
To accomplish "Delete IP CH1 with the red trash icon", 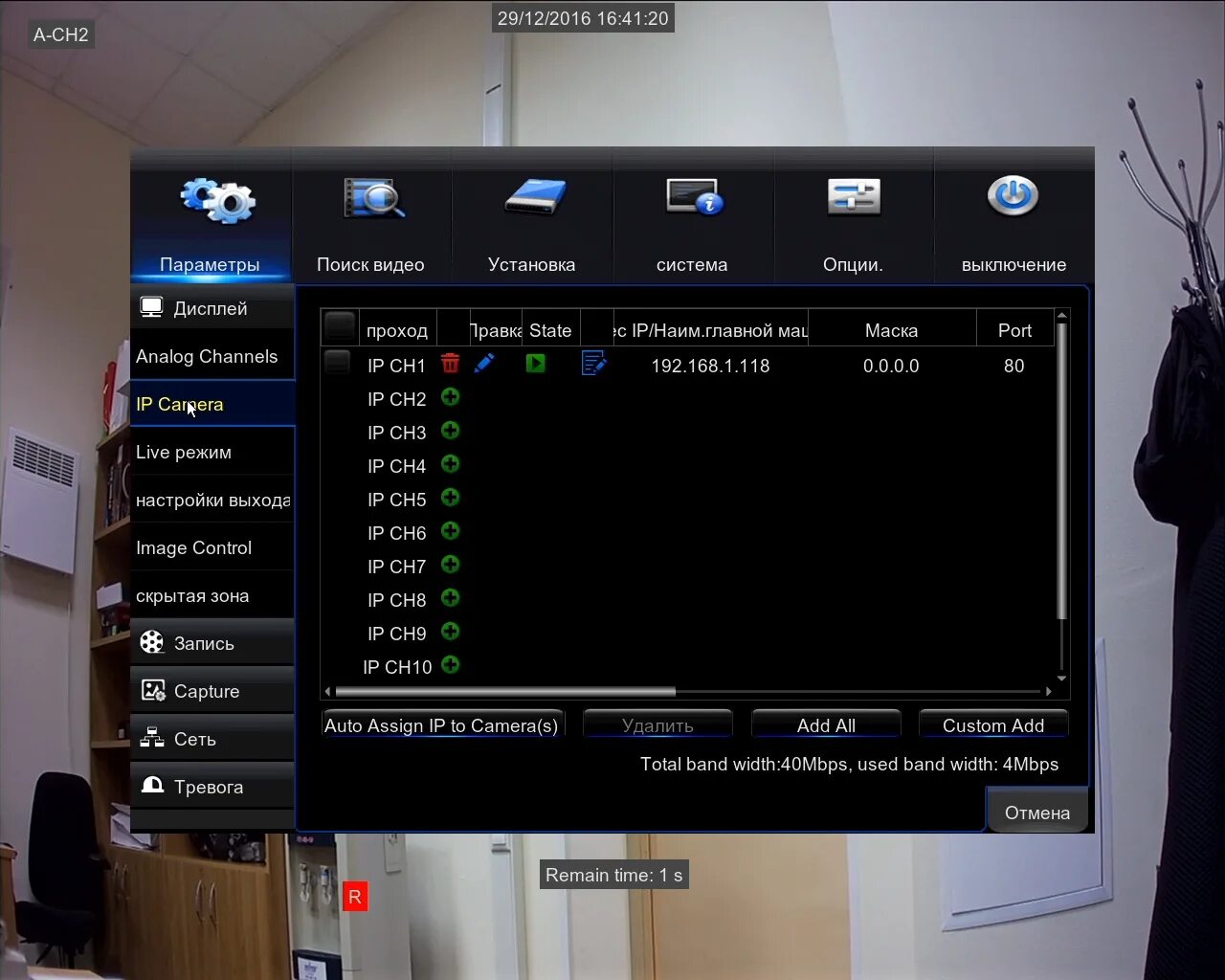I will [x=450, y=364].
